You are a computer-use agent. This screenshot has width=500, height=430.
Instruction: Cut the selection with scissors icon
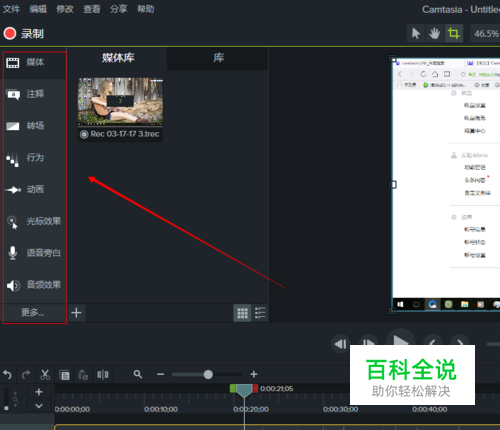click(x=45, y=375)
